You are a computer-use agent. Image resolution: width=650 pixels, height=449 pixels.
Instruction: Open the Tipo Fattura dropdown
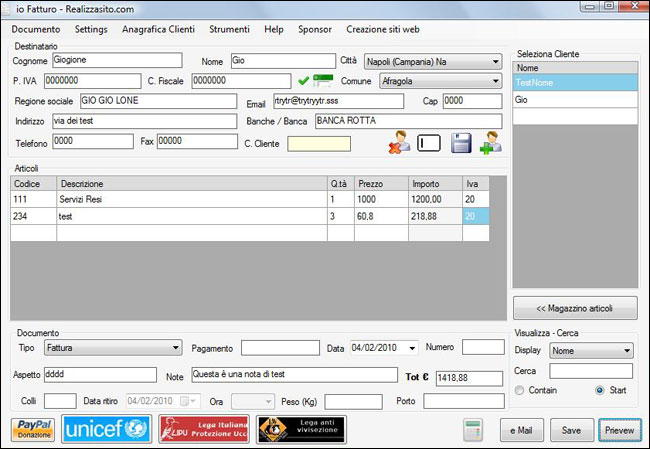tap(175, 348)
